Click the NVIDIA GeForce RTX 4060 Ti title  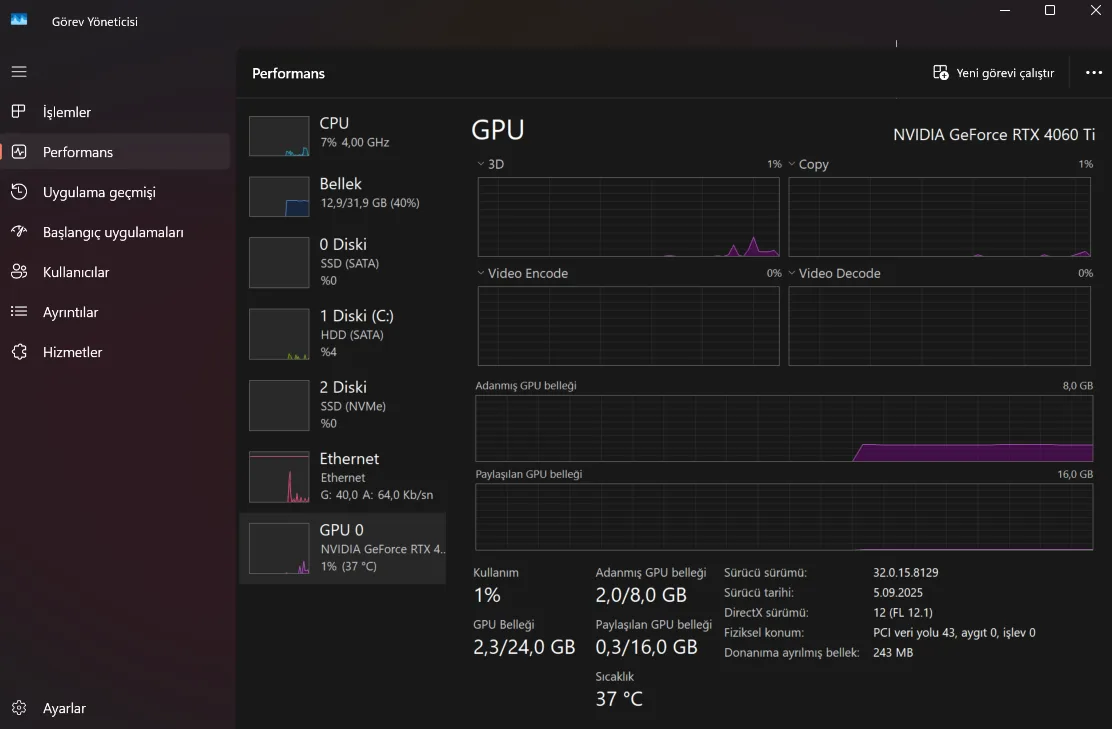click(994, 135)
